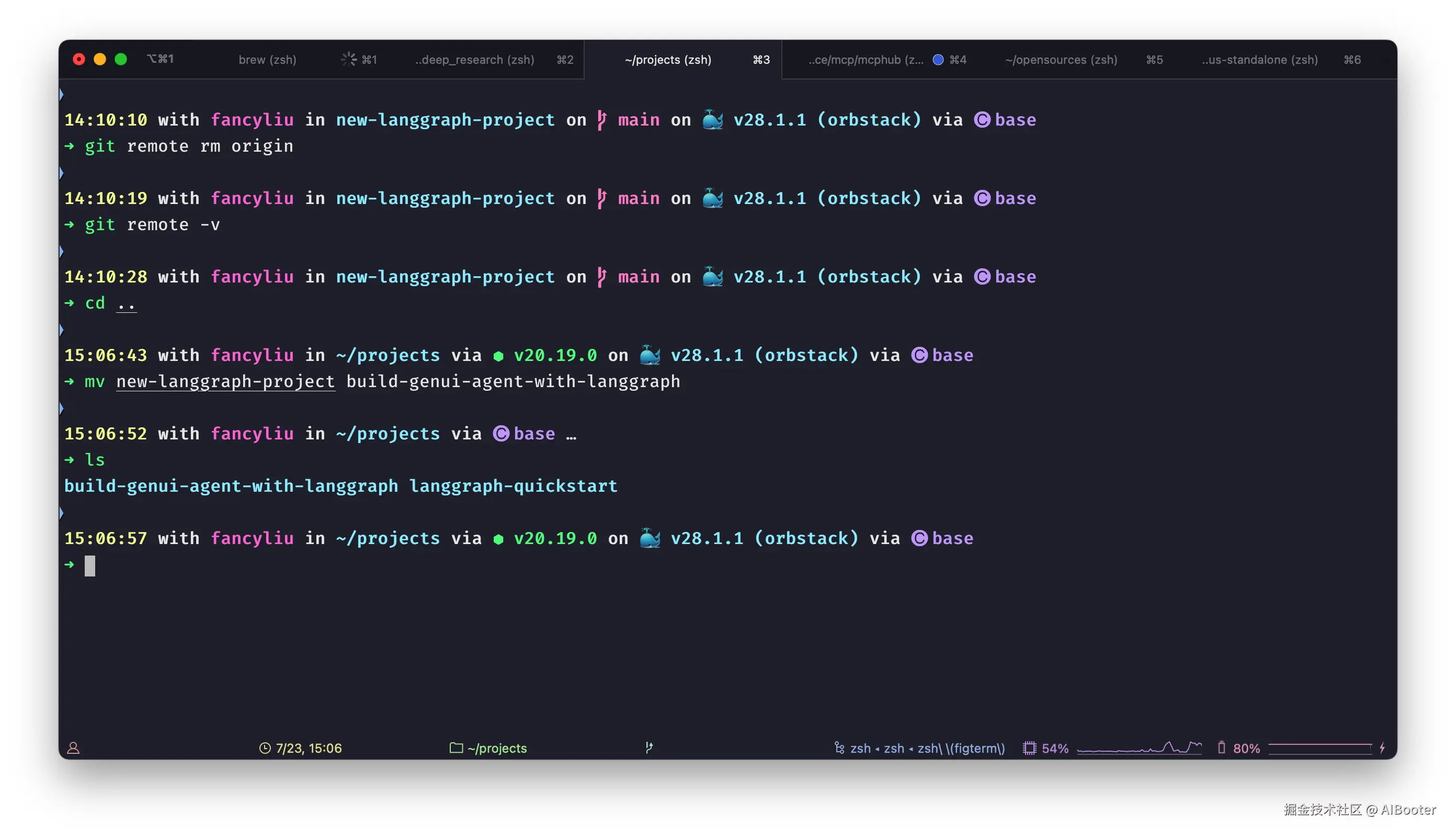1456x837 pixels.
Task: Click the blue activity dot on mcphub tab
Action: (938, 60)
